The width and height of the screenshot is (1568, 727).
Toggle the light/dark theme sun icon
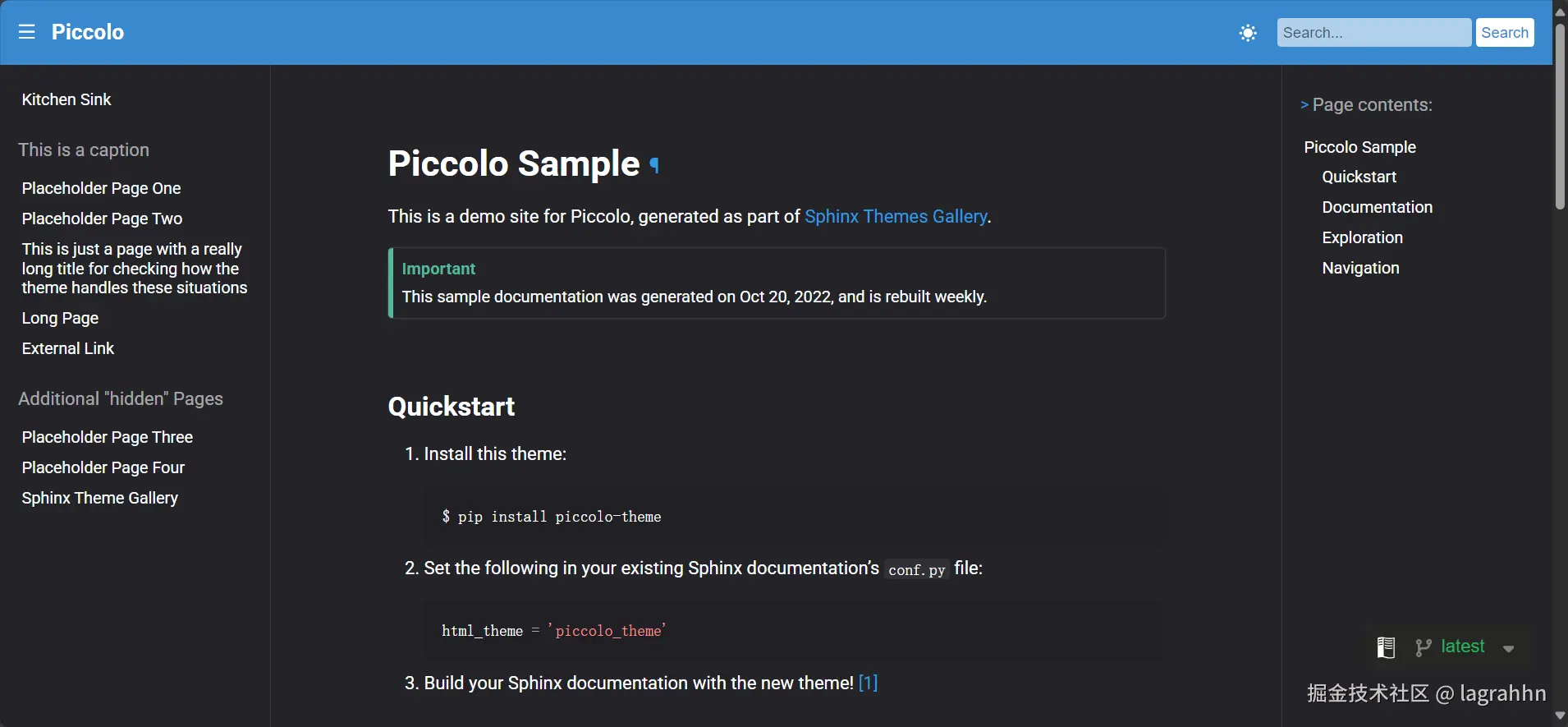click(x=1248, y=33)
